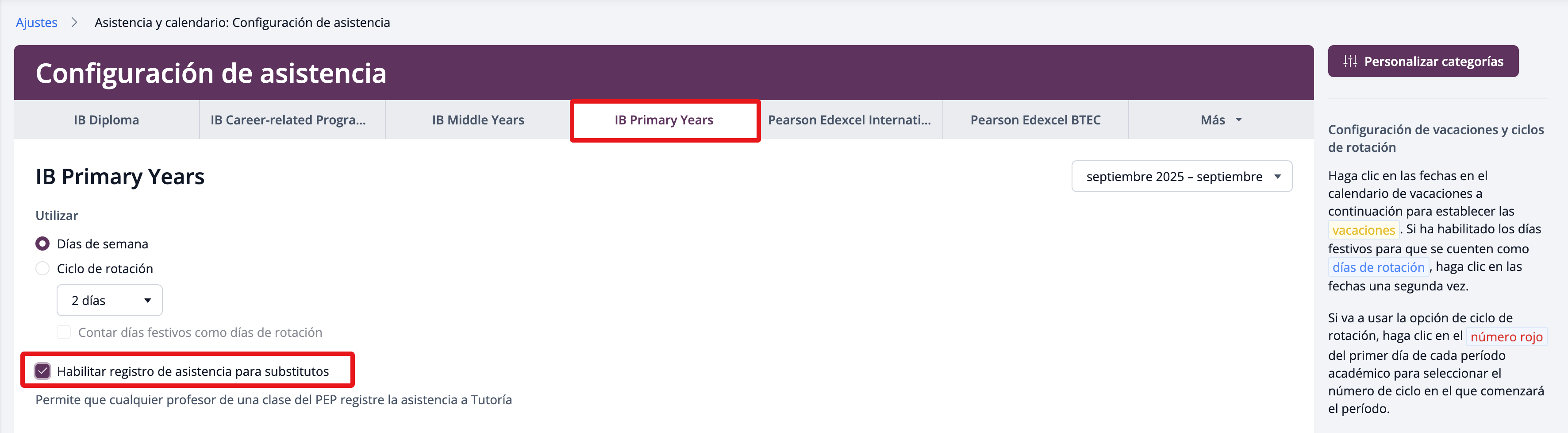The image size is (1568, 433).
Task: Select the Ciclo de rotación radio option
Action: 42,269
